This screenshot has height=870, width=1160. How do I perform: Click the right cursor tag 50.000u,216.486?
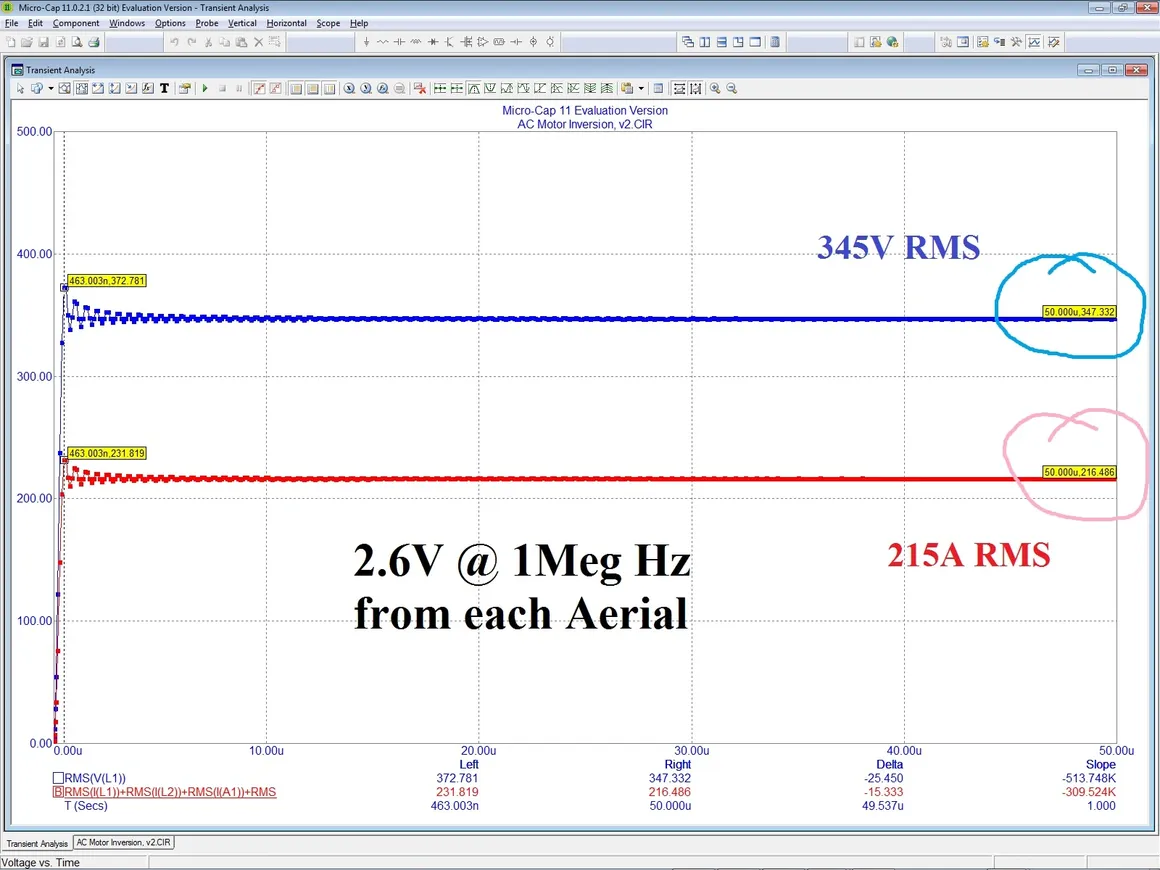(1079, 472)
